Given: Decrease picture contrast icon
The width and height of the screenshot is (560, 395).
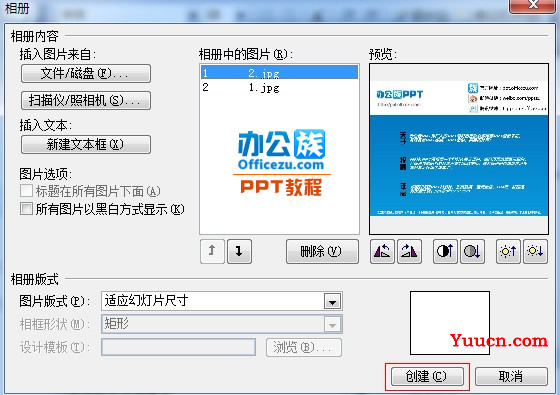Looking at the screenshot, I should (x=472, y=252).
